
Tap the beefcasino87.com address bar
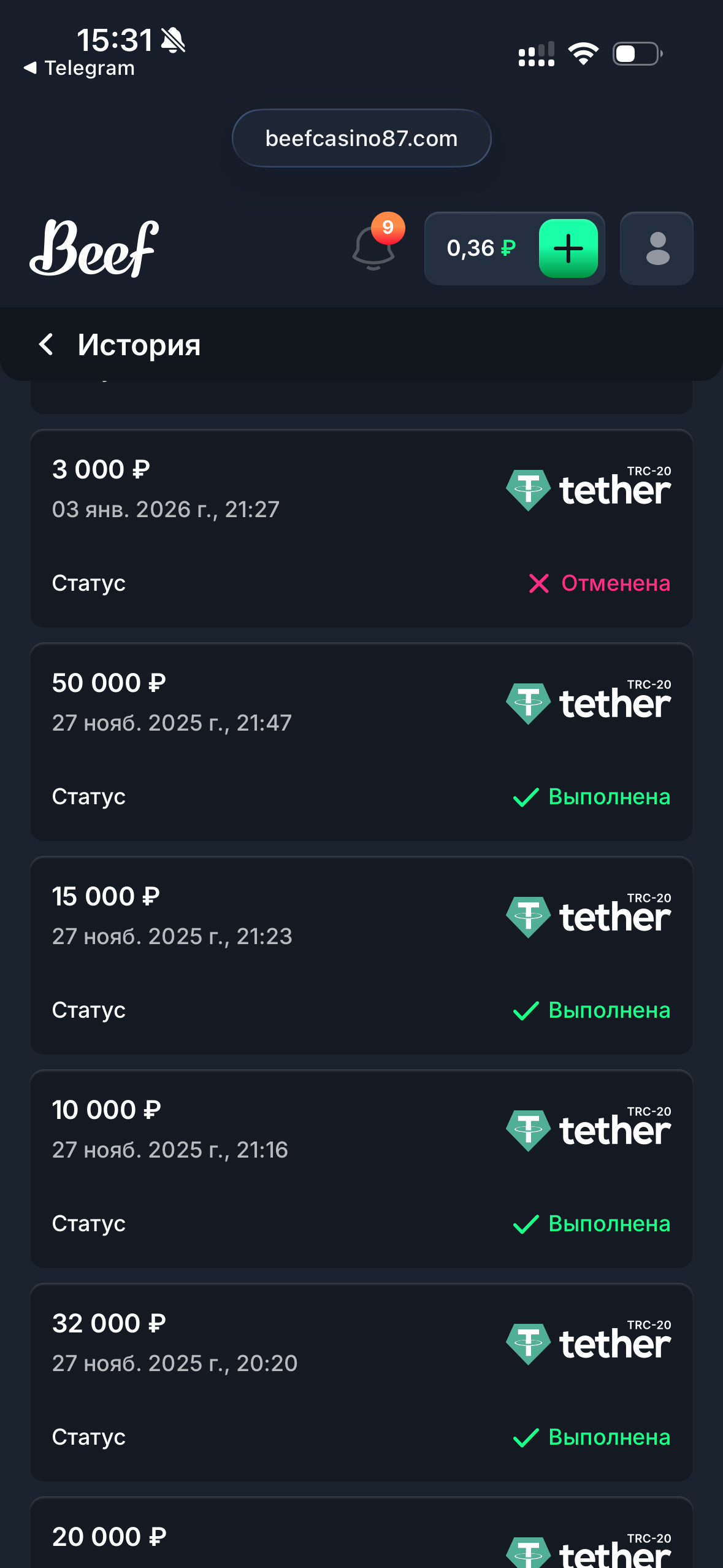[361, 139]
